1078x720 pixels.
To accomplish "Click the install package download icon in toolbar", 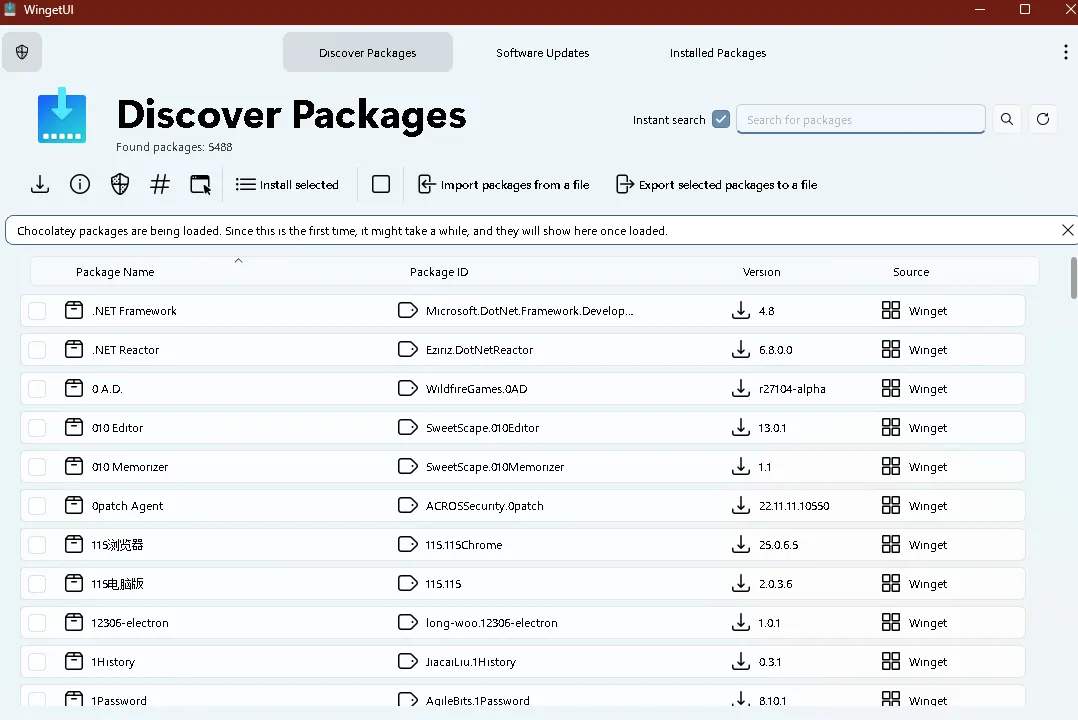I will [39, 184].
